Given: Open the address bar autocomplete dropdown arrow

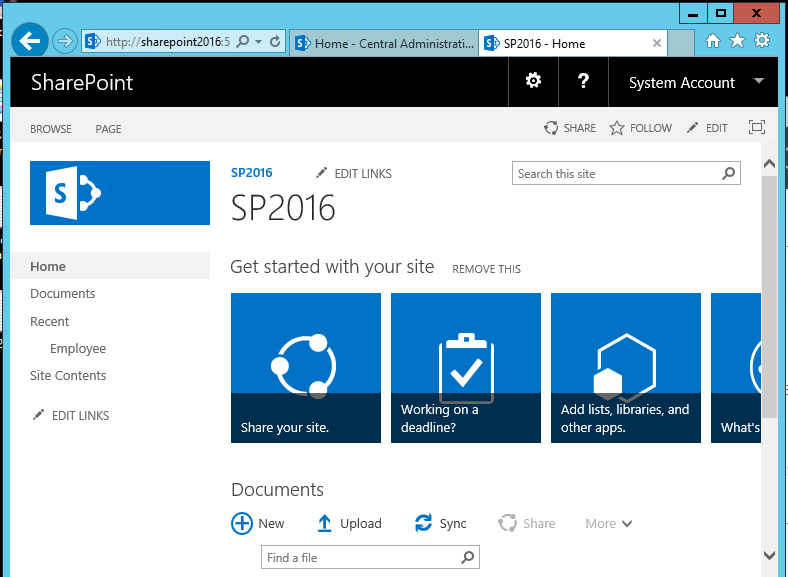Looking at the screenshot, I should click(258, 42).
